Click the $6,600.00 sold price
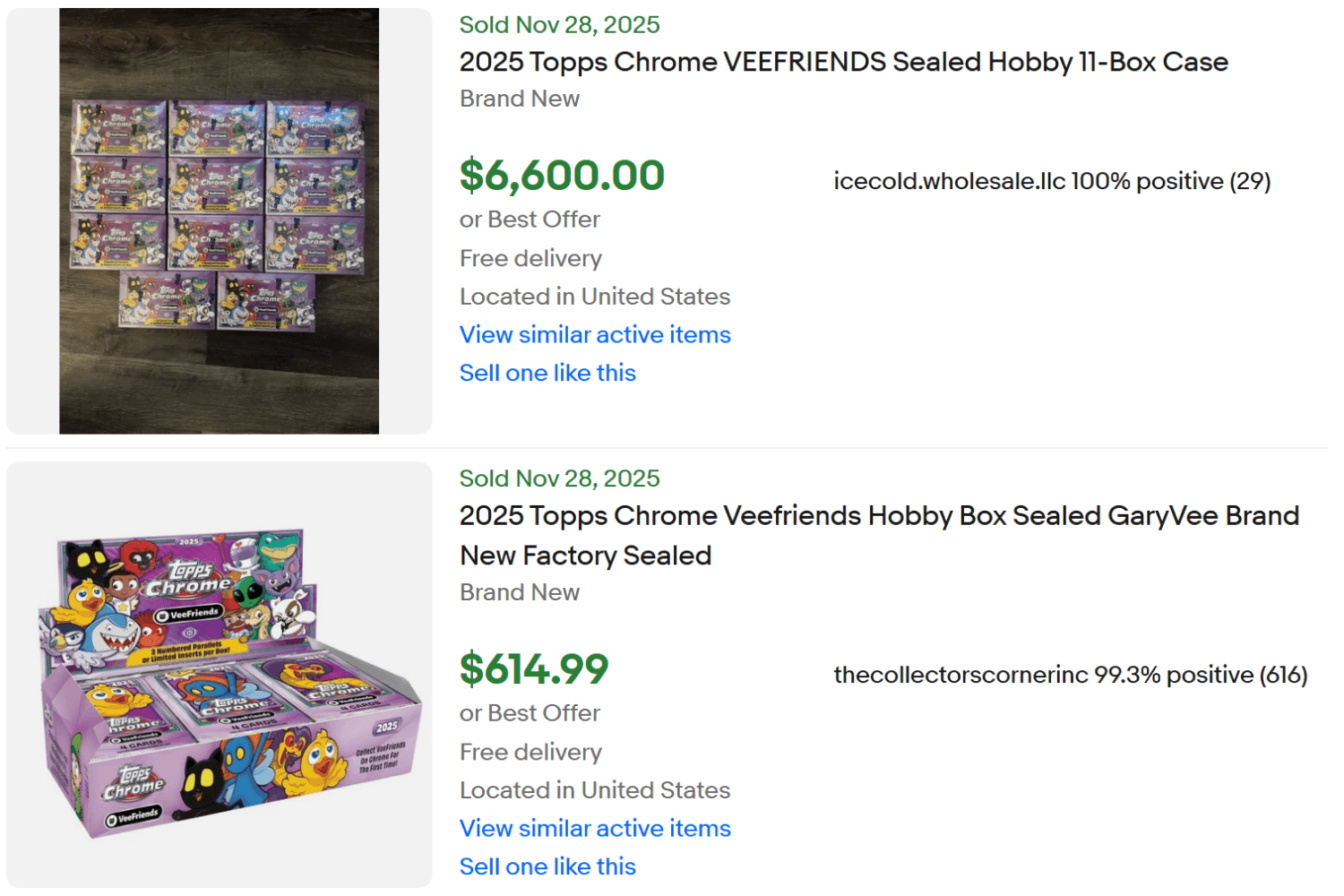The width and height of the screenshot is (1344, 896). coord(561,176)
